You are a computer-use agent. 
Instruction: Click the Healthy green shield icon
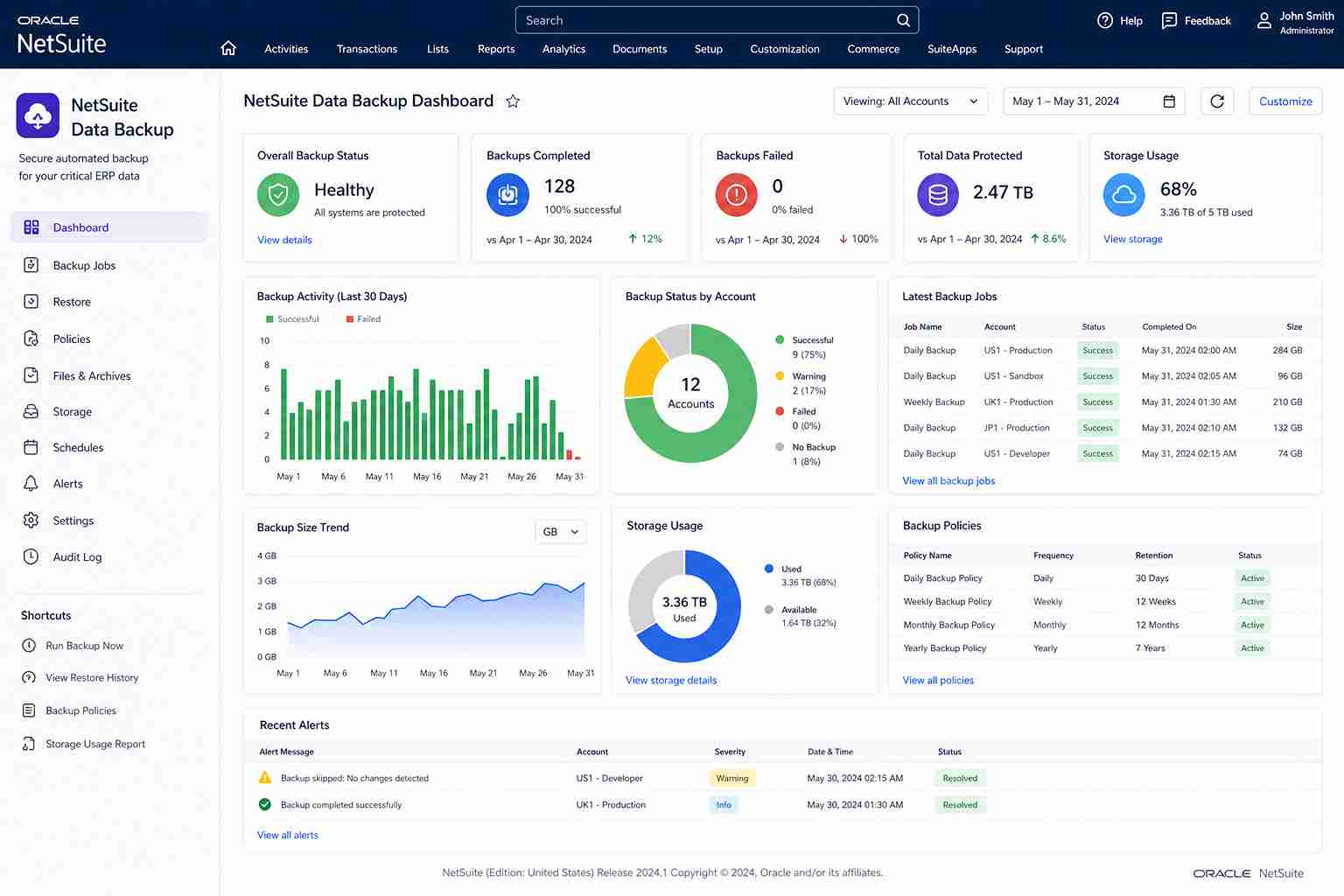(278, 195)
